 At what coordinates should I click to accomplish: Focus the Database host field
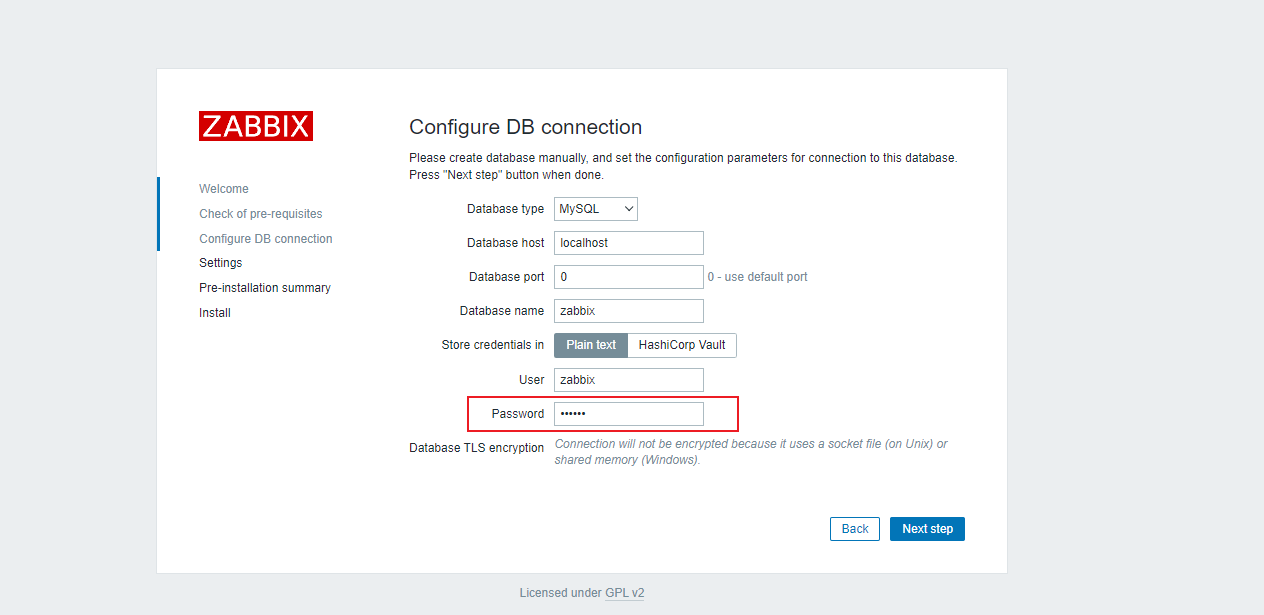pyautogui.click(x=629, y=243)
